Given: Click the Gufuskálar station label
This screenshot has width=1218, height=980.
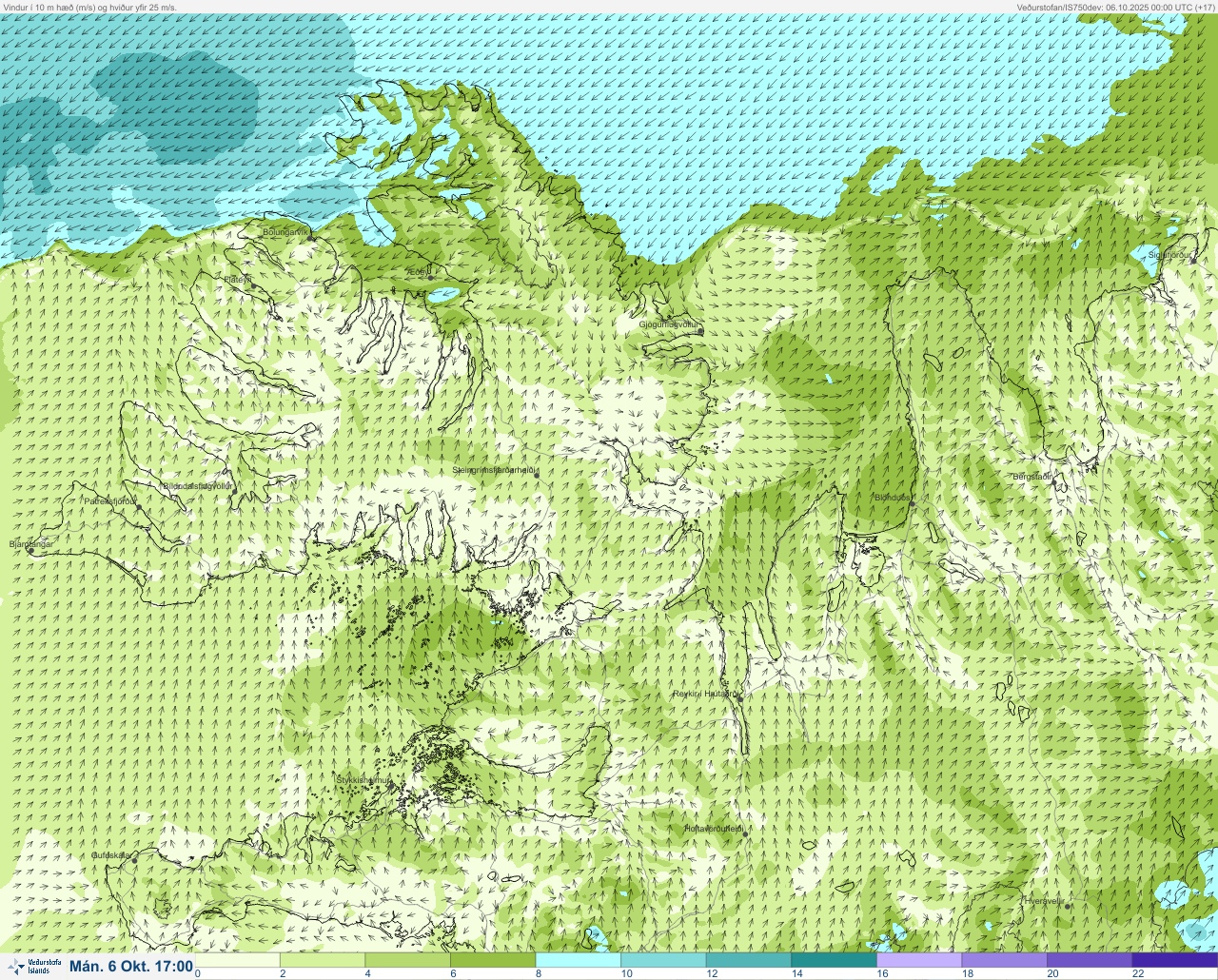Looking at the screenshot, I should tap(110, 855).
